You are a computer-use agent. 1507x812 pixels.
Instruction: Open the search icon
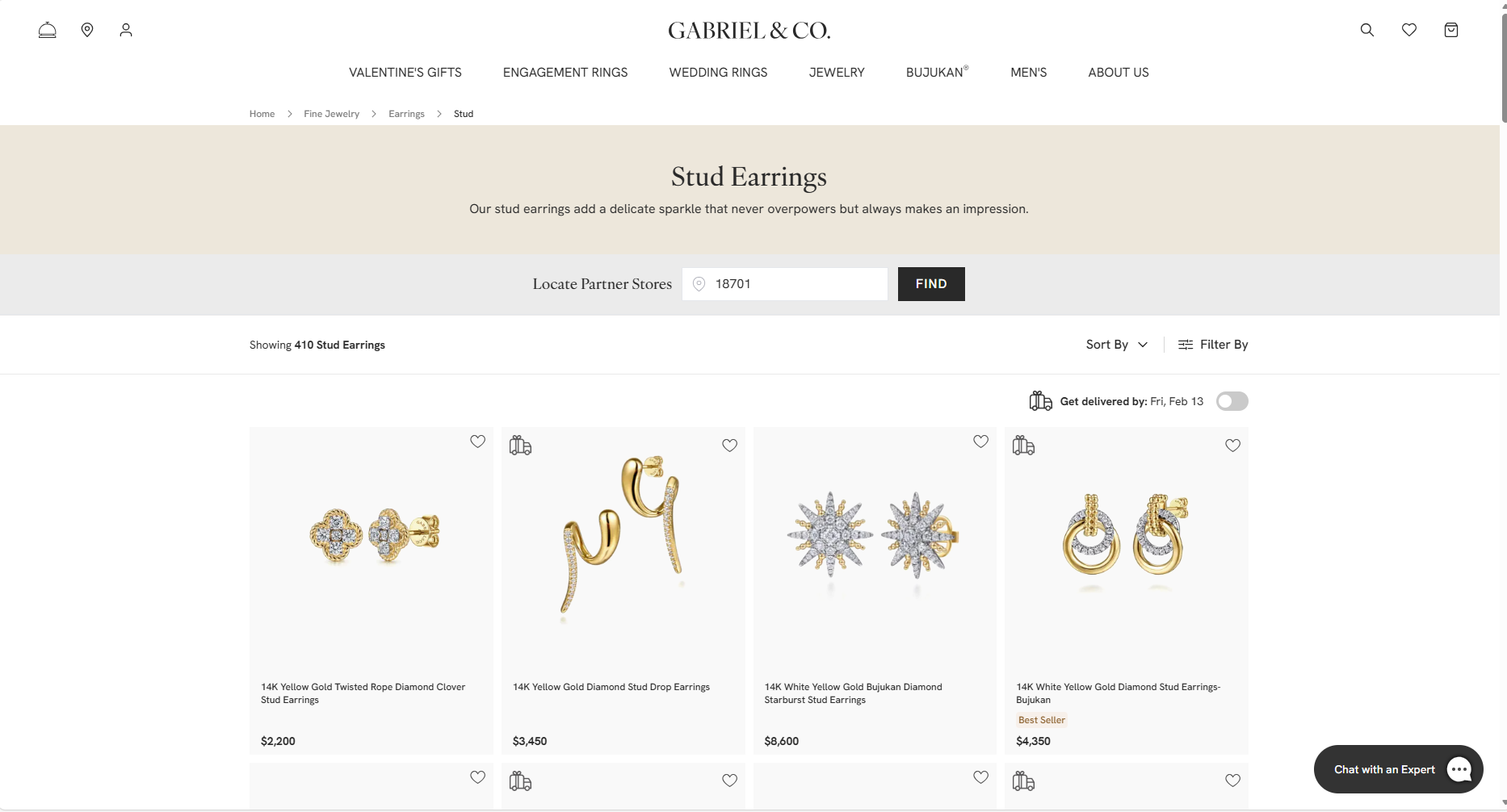coord(1366,30)
